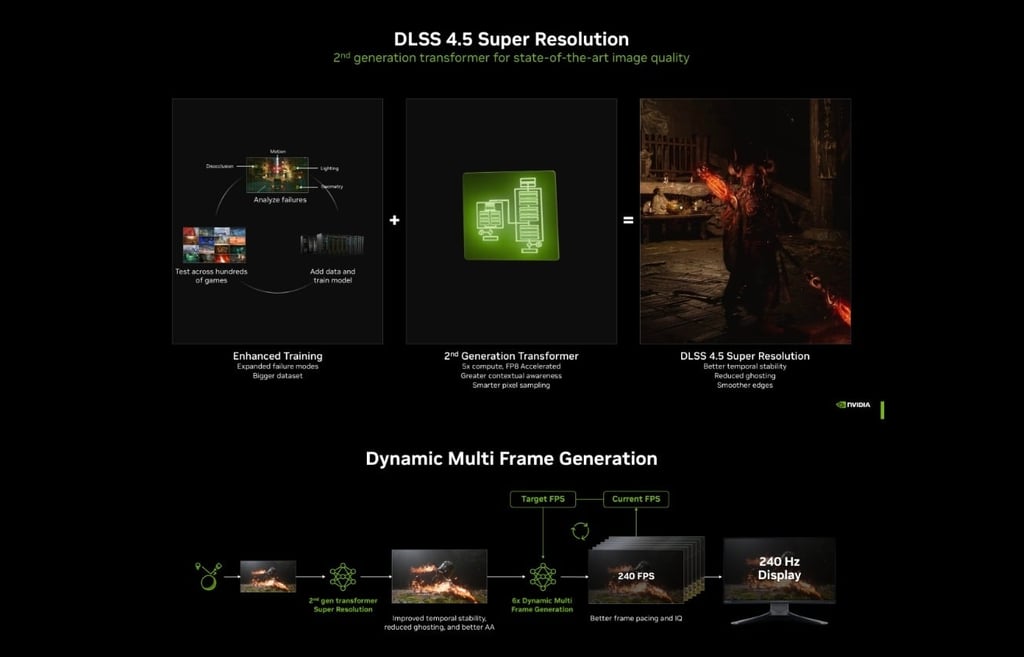Click the Disocclusion label
The height and width of the screenshot is (657, 1024).
pyautogui.click(x=219, y=166)
